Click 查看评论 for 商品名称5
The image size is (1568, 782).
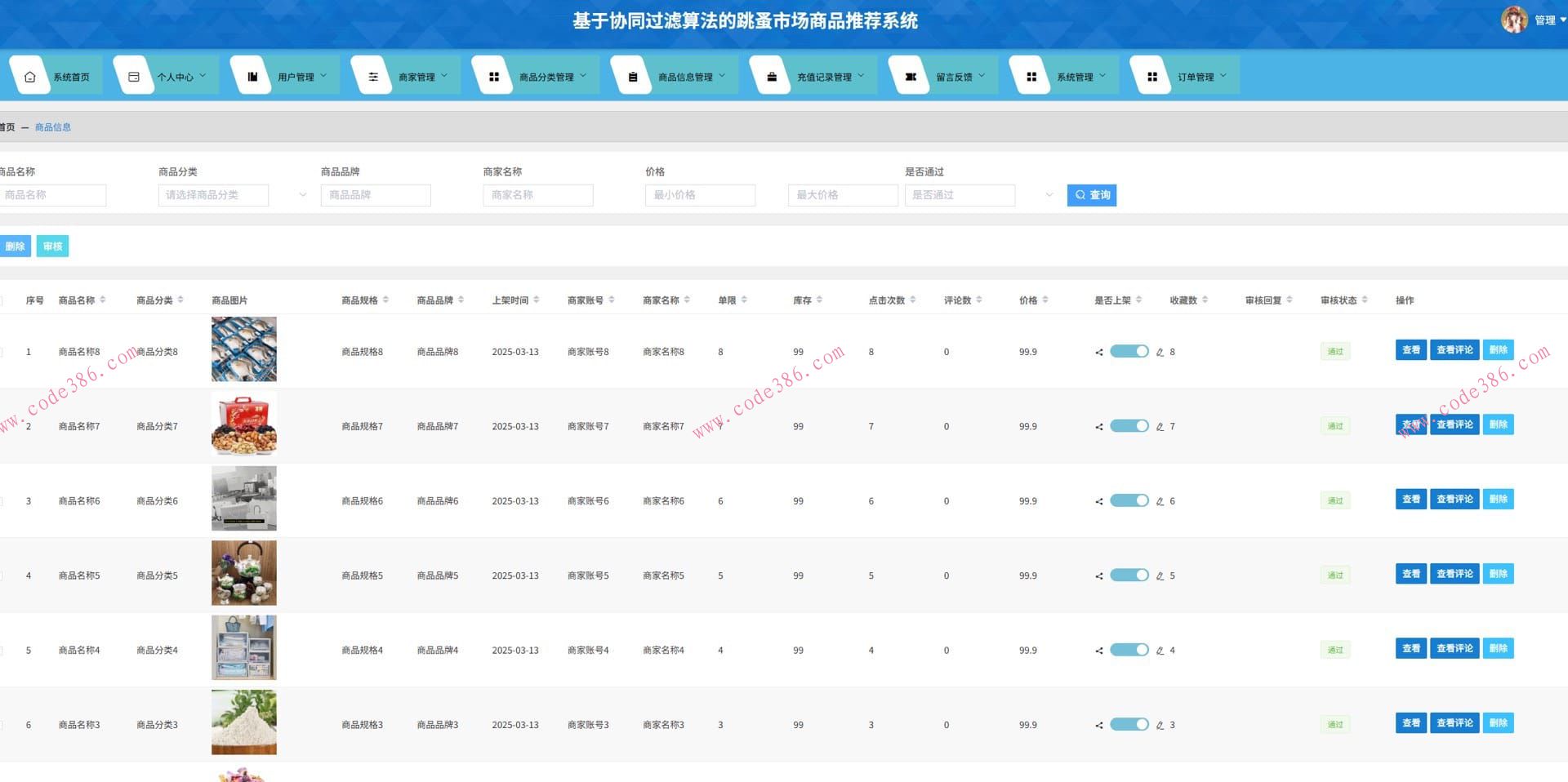(1454, 574)
